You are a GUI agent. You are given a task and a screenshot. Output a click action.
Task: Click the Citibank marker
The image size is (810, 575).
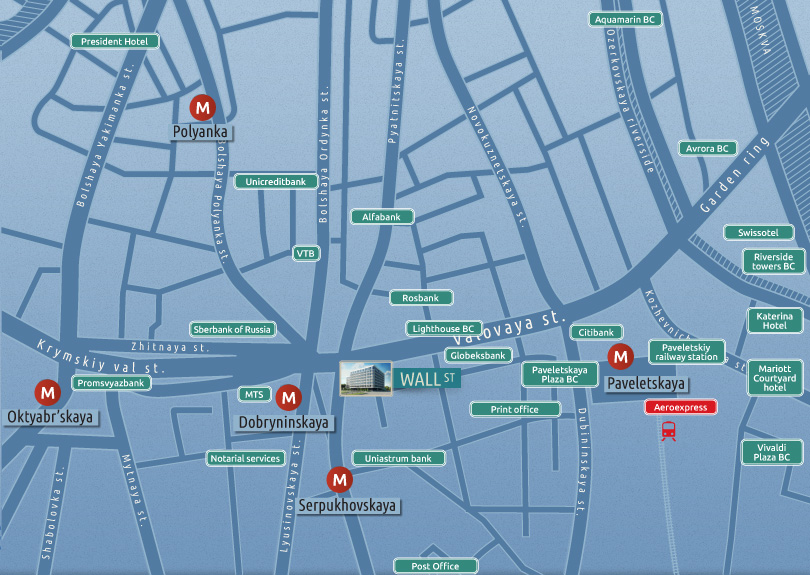[x=596, y=332]
